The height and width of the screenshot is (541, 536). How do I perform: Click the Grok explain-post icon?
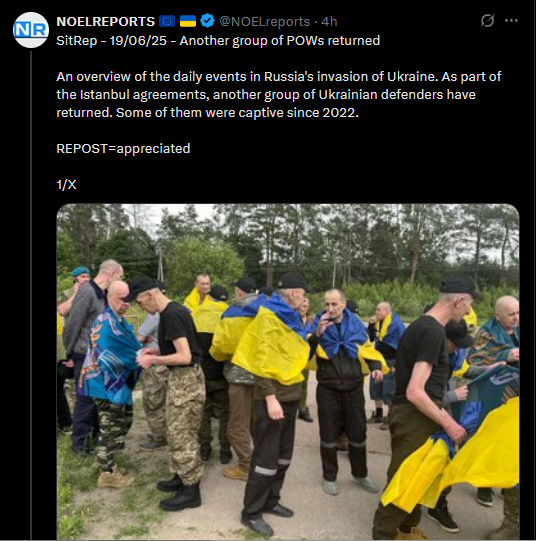[x=487, y=21]
